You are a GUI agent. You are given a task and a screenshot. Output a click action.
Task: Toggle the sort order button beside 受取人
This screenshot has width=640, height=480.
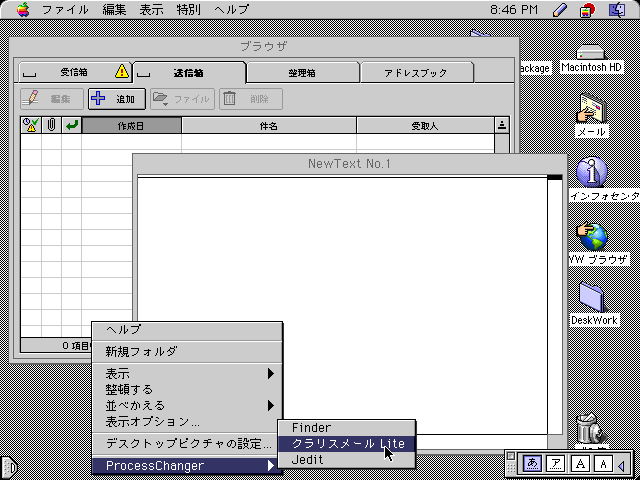coord(502,125)
